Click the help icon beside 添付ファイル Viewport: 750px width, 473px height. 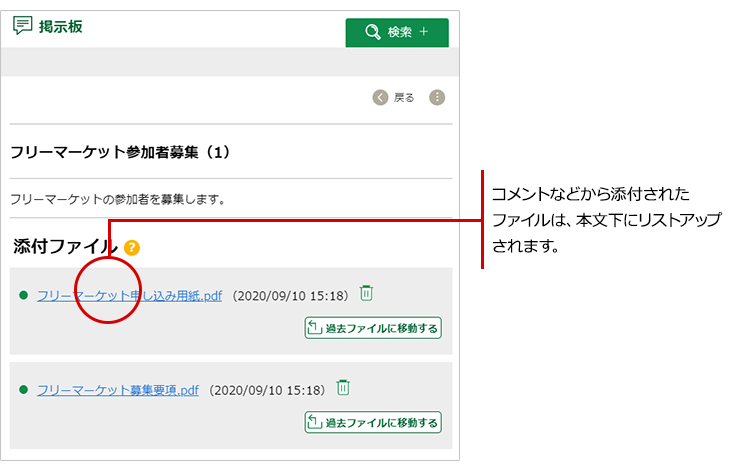(x=132, y=247)
